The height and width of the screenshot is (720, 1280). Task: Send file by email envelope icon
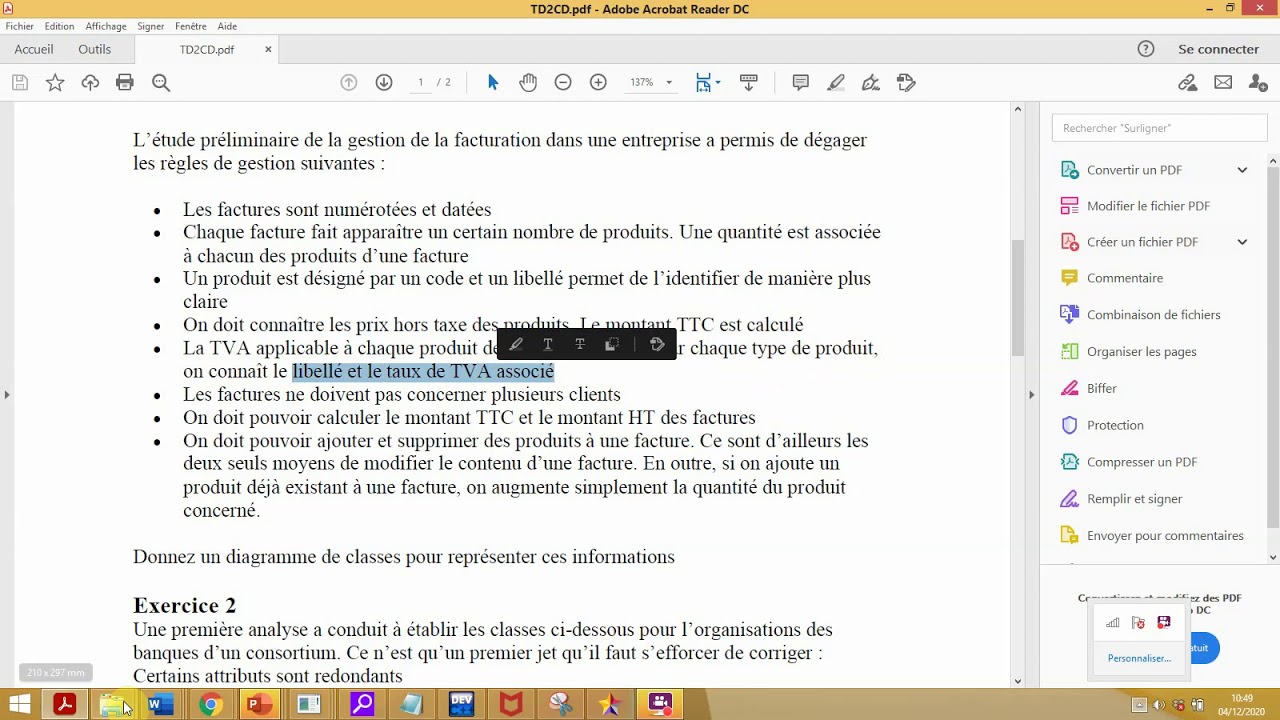coord(1223,82)
